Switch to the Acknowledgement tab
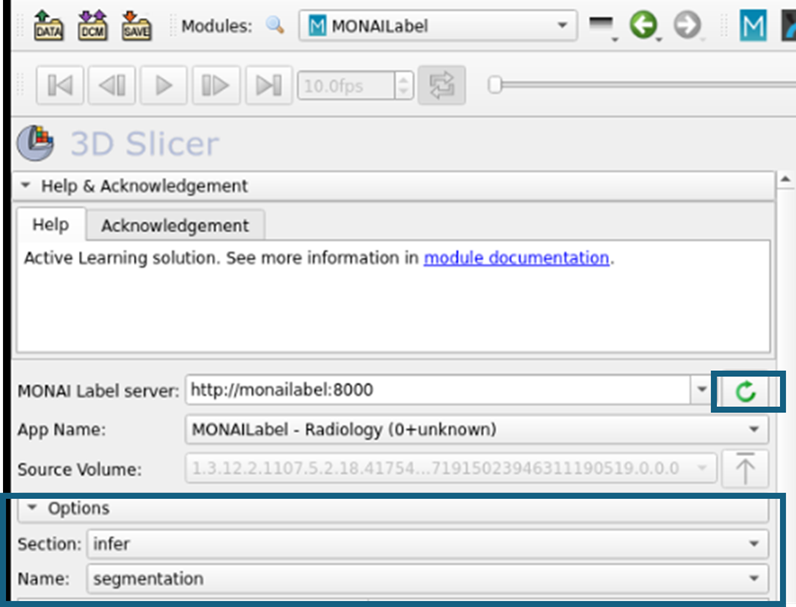The image size is (796, 607). pyautogui.click(x=174, y=225)
